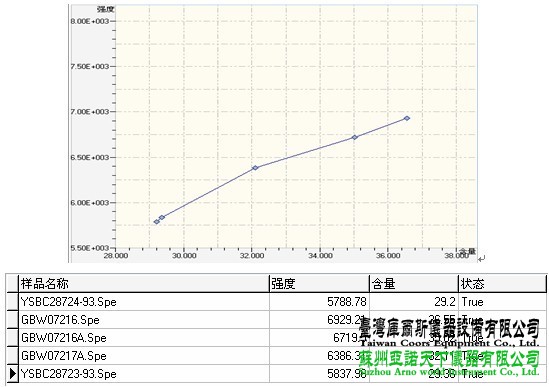The width and height of the screenshot is (549, 387).
Task: Click the 强度 column header
Action: click(319, 283)
